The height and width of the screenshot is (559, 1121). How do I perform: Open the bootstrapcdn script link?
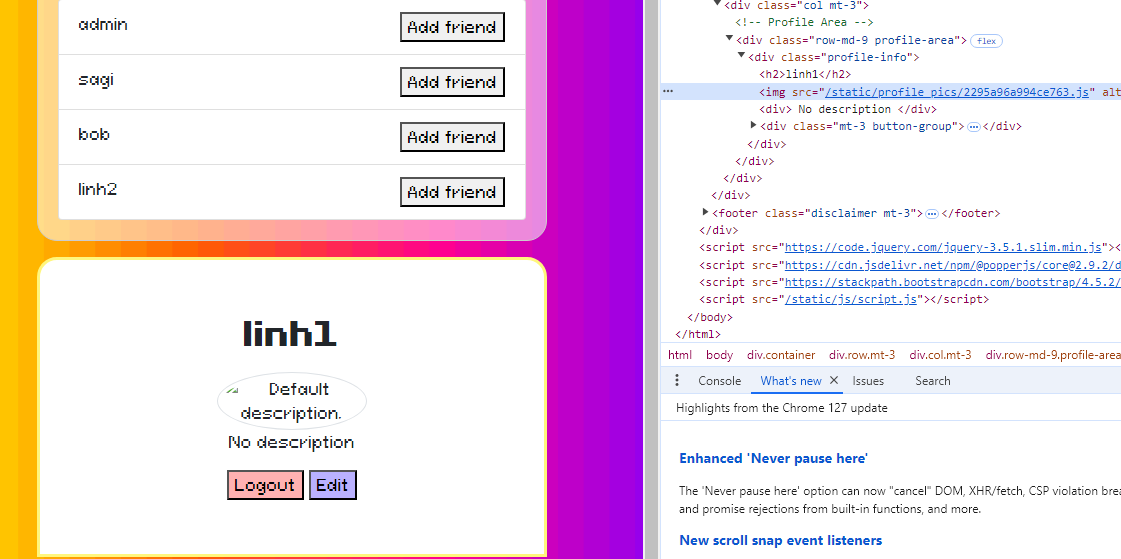[952, 282]
